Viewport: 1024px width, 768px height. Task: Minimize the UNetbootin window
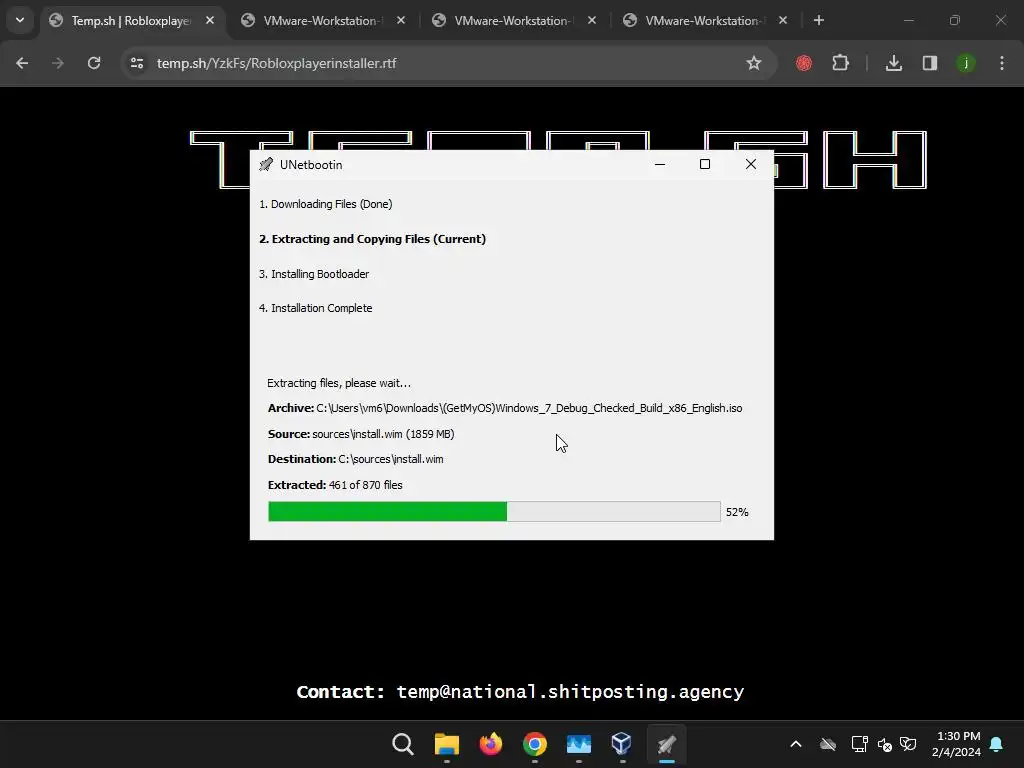tap(660, 164)
